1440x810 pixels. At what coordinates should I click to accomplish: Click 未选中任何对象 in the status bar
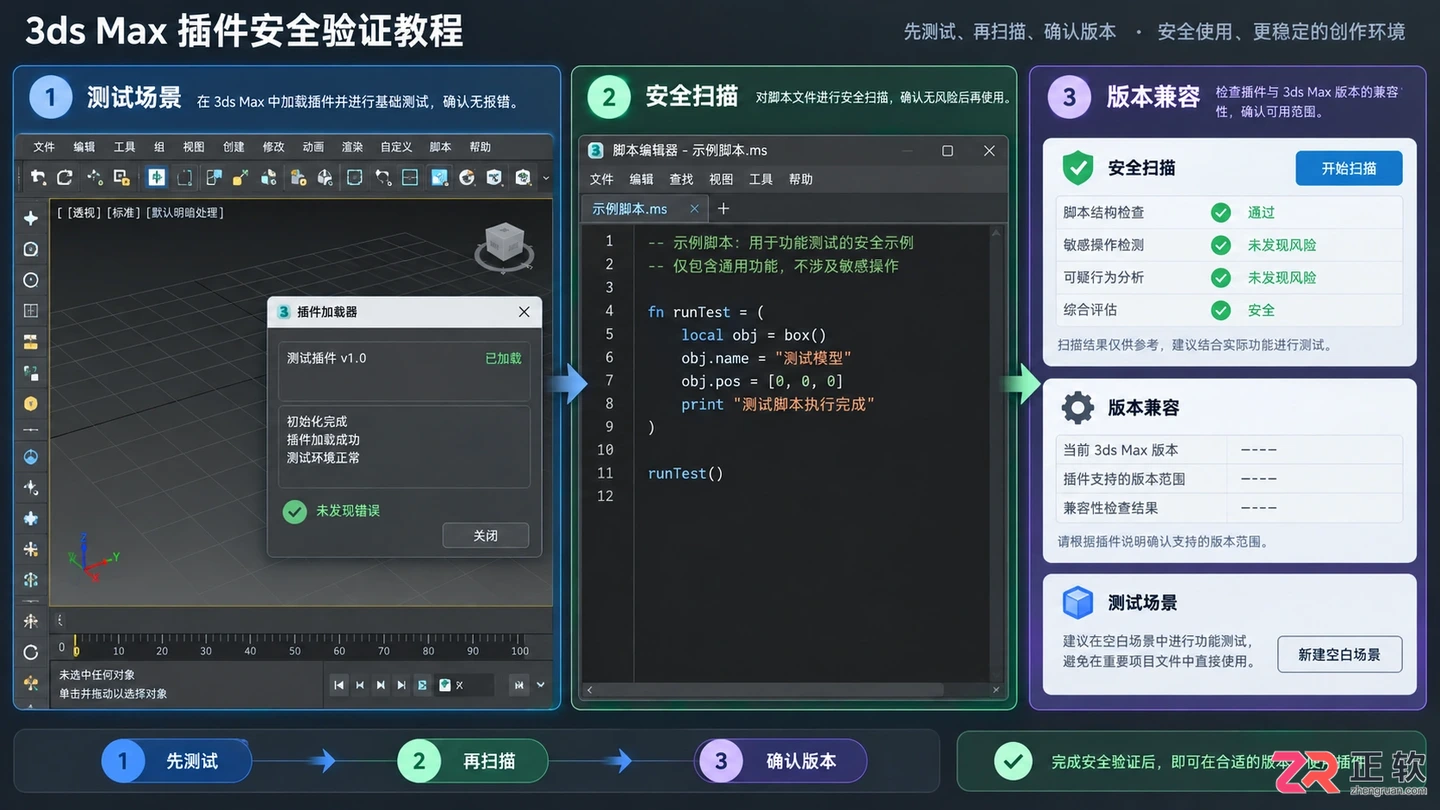(x=97, y=675)
